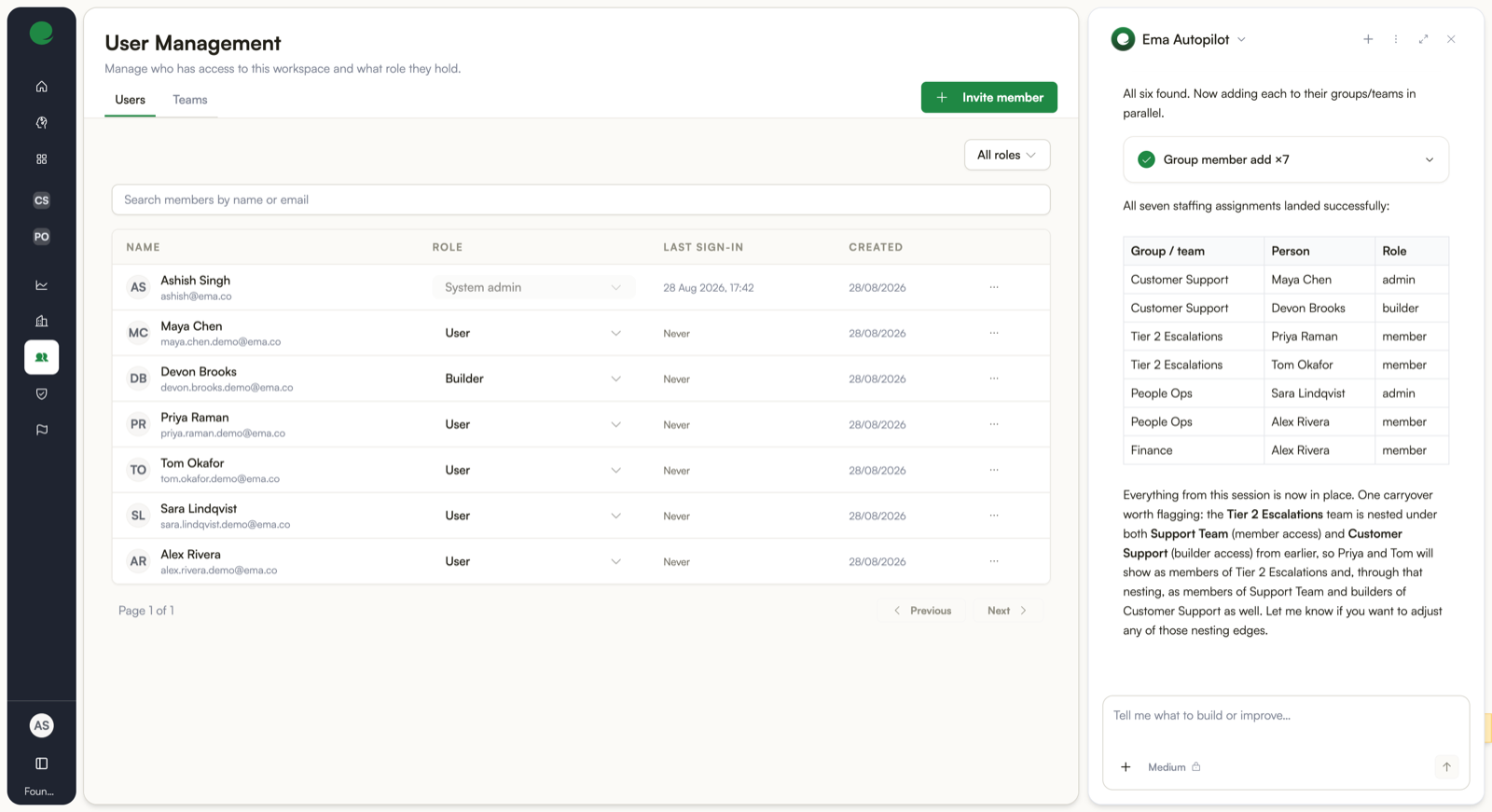Switch to the Teams tab

click(x=189, y=100)
